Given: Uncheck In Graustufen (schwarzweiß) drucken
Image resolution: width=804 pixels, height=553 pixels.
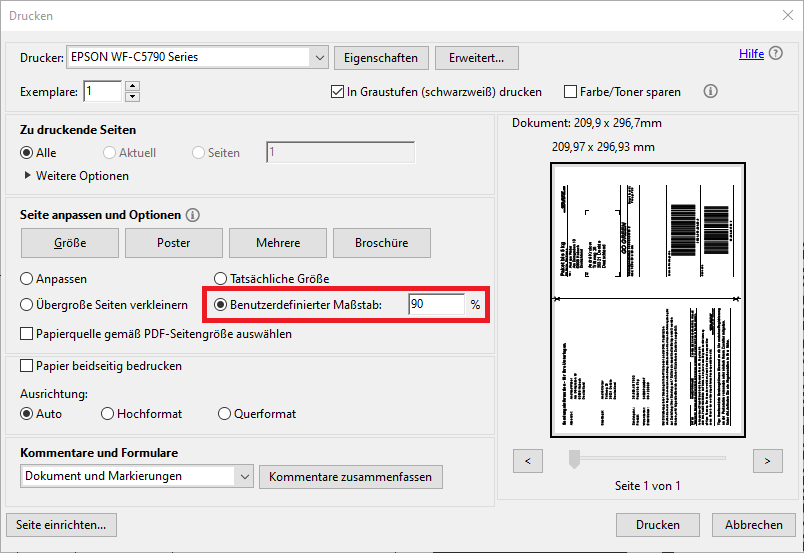Looking at the screenshot, I should tap(337, 92).
